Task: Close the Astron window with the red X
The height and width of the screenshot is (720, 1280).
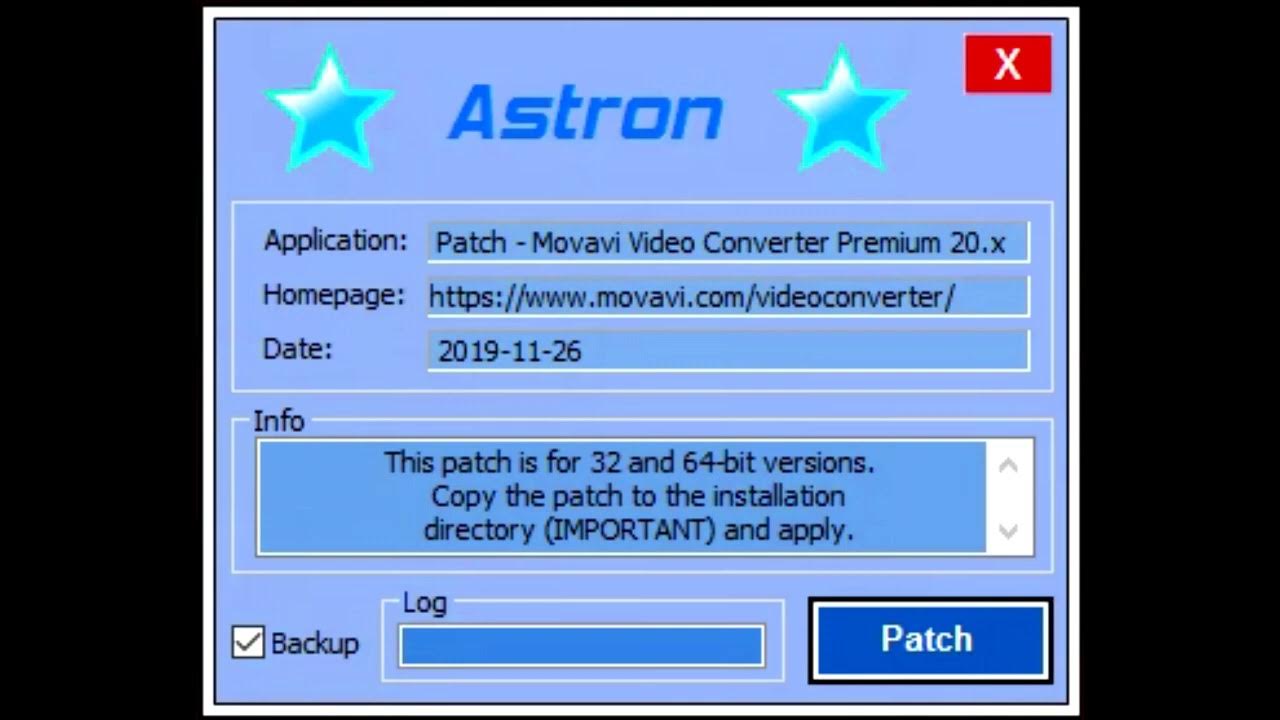Action: 1008,64
